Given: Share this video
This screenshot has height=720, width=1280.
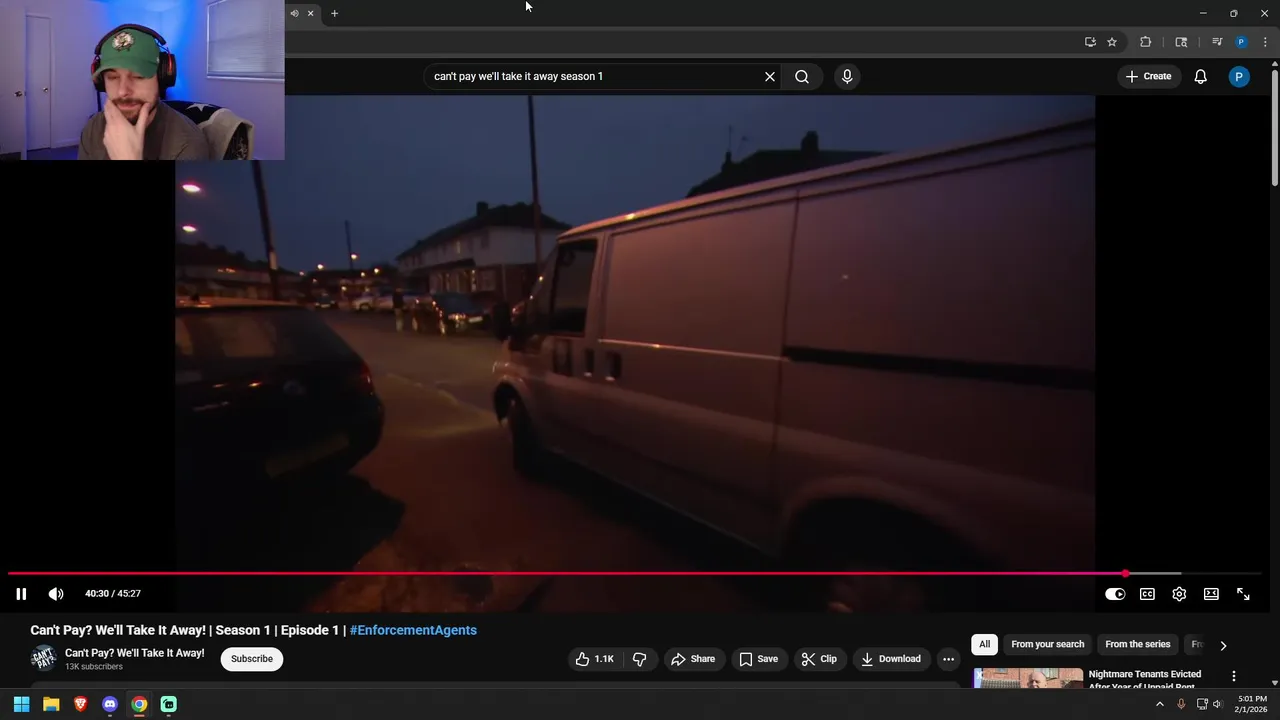Looking at the screenshot, I should click(693, 659).
